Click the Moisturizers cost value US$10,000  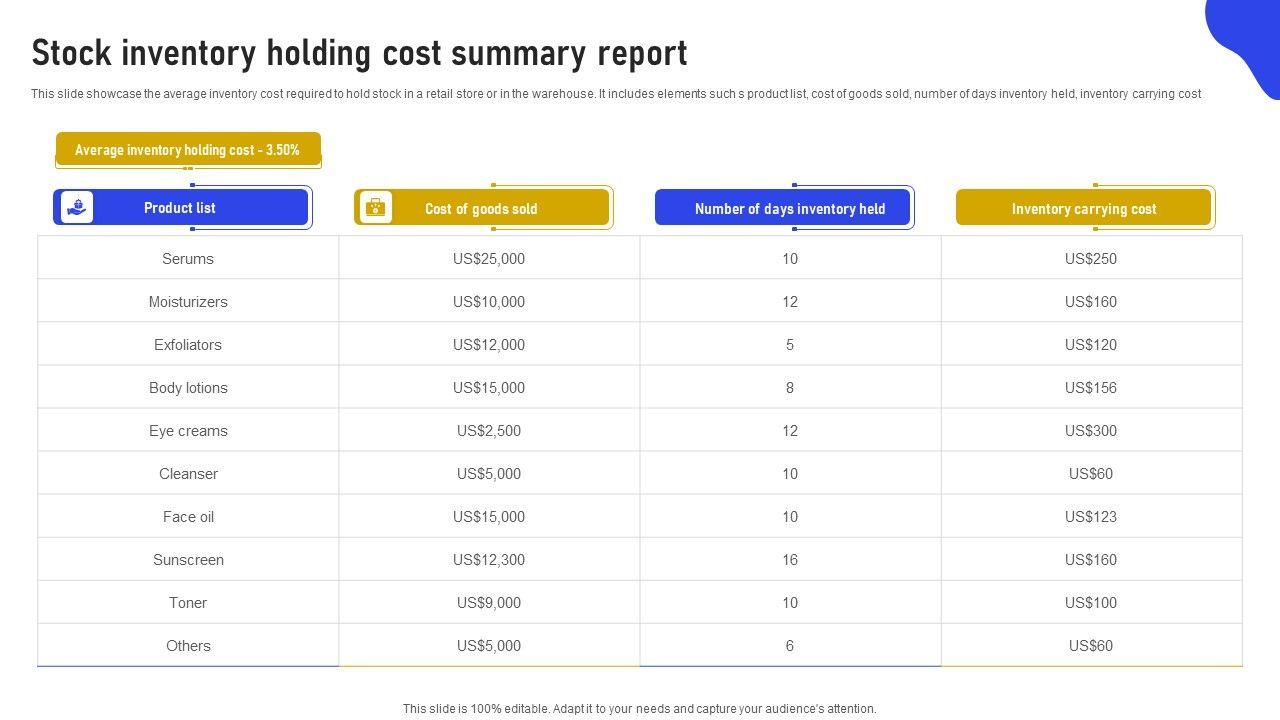pos(489,302)
